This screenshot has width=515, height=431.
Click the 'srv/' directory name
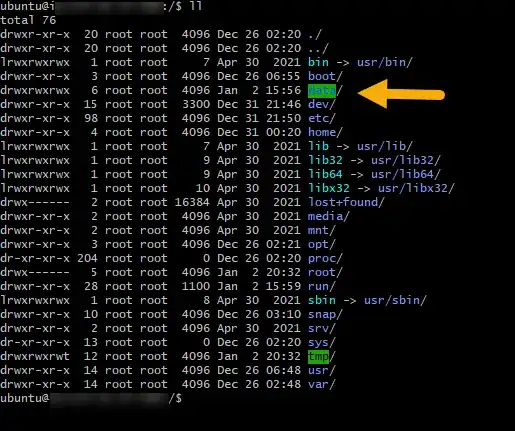321,328
